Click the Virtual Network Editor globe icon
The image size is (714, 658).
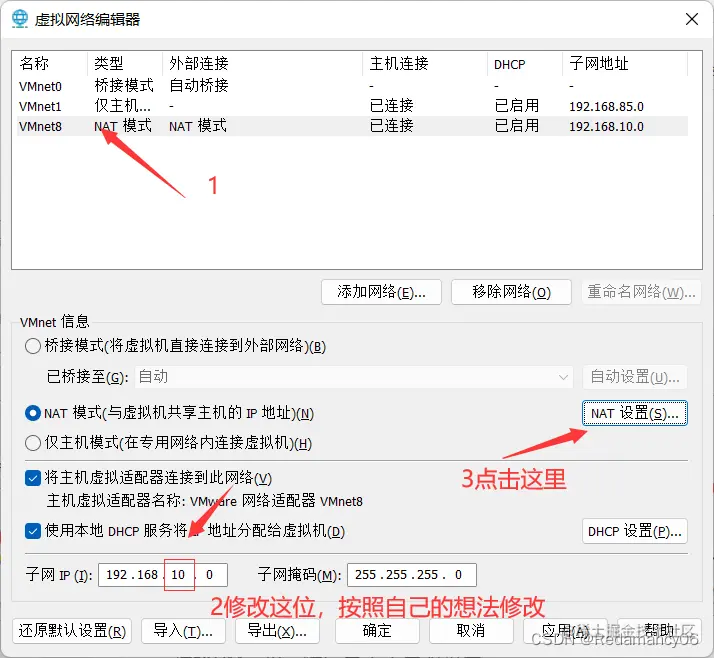point(20,19)
